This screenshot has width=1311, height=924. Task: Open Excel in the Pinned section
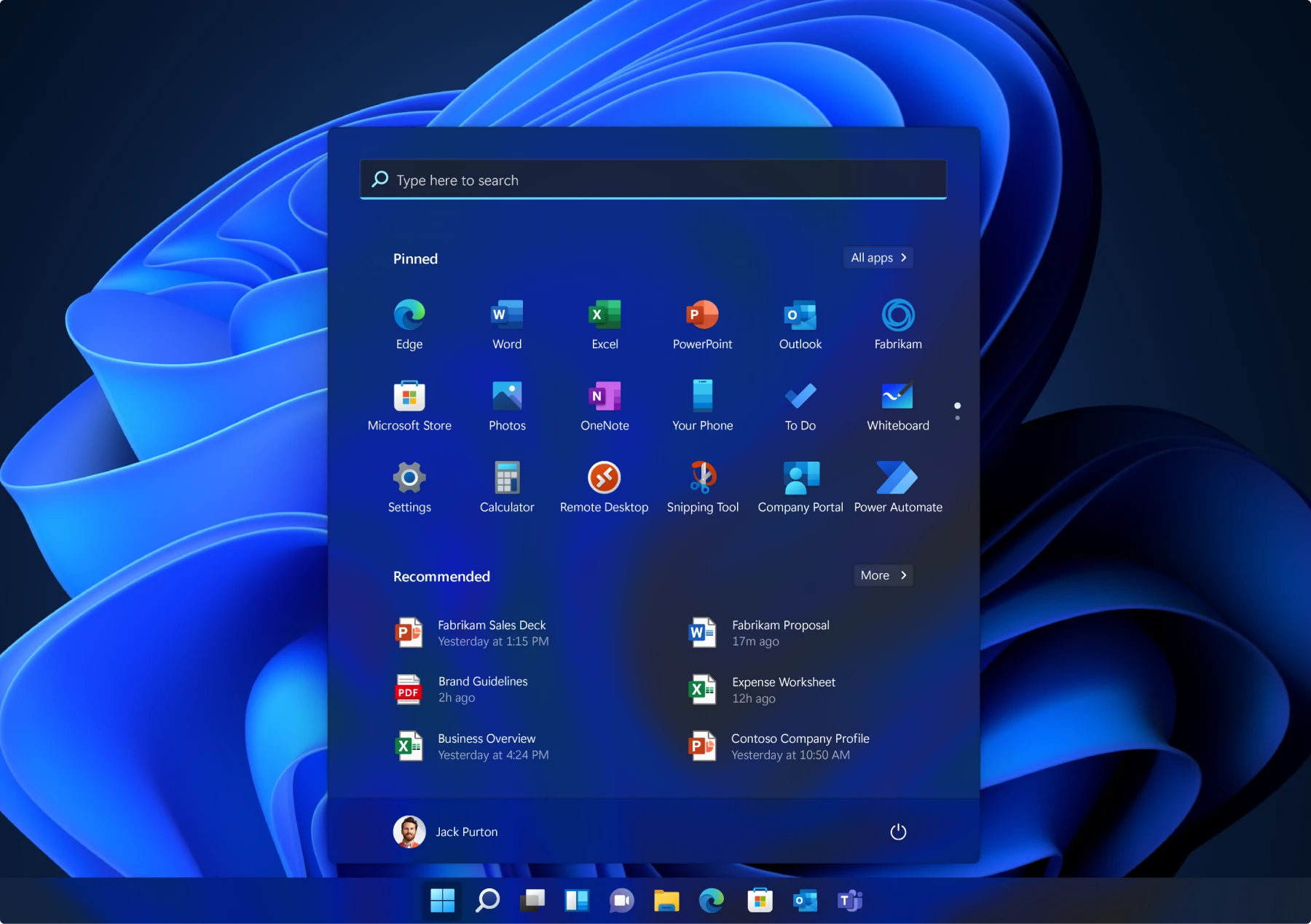coord(605,325)
